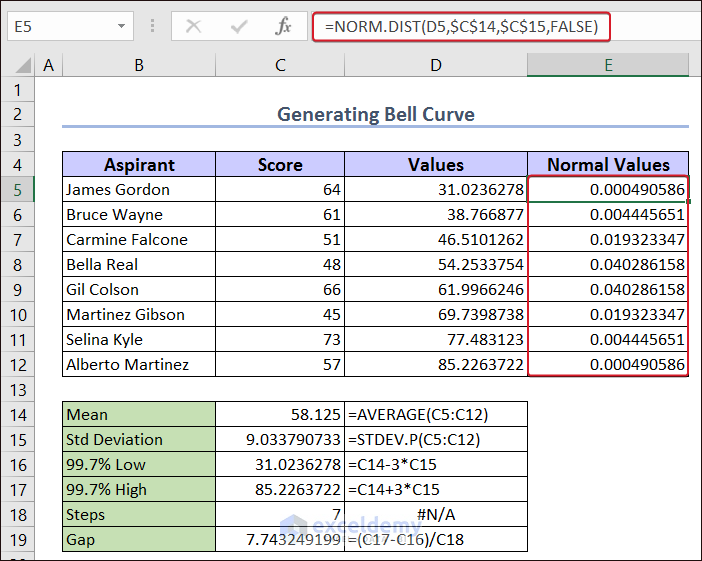Click the Aspirant header cell
The image size is (702, 561).
point(138,165)
